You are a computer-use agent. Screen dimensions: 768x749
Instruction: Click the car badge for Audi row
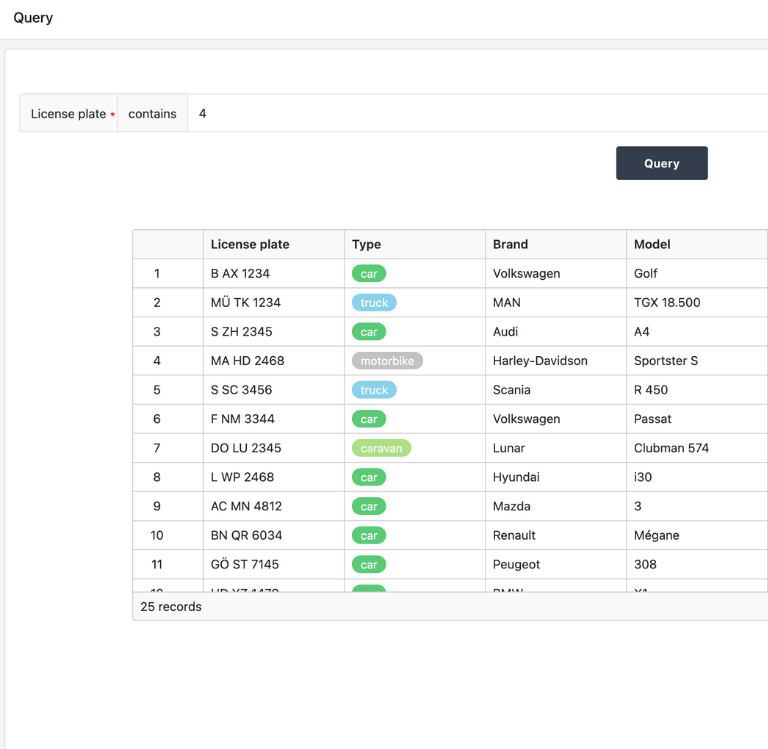(369, 332)
